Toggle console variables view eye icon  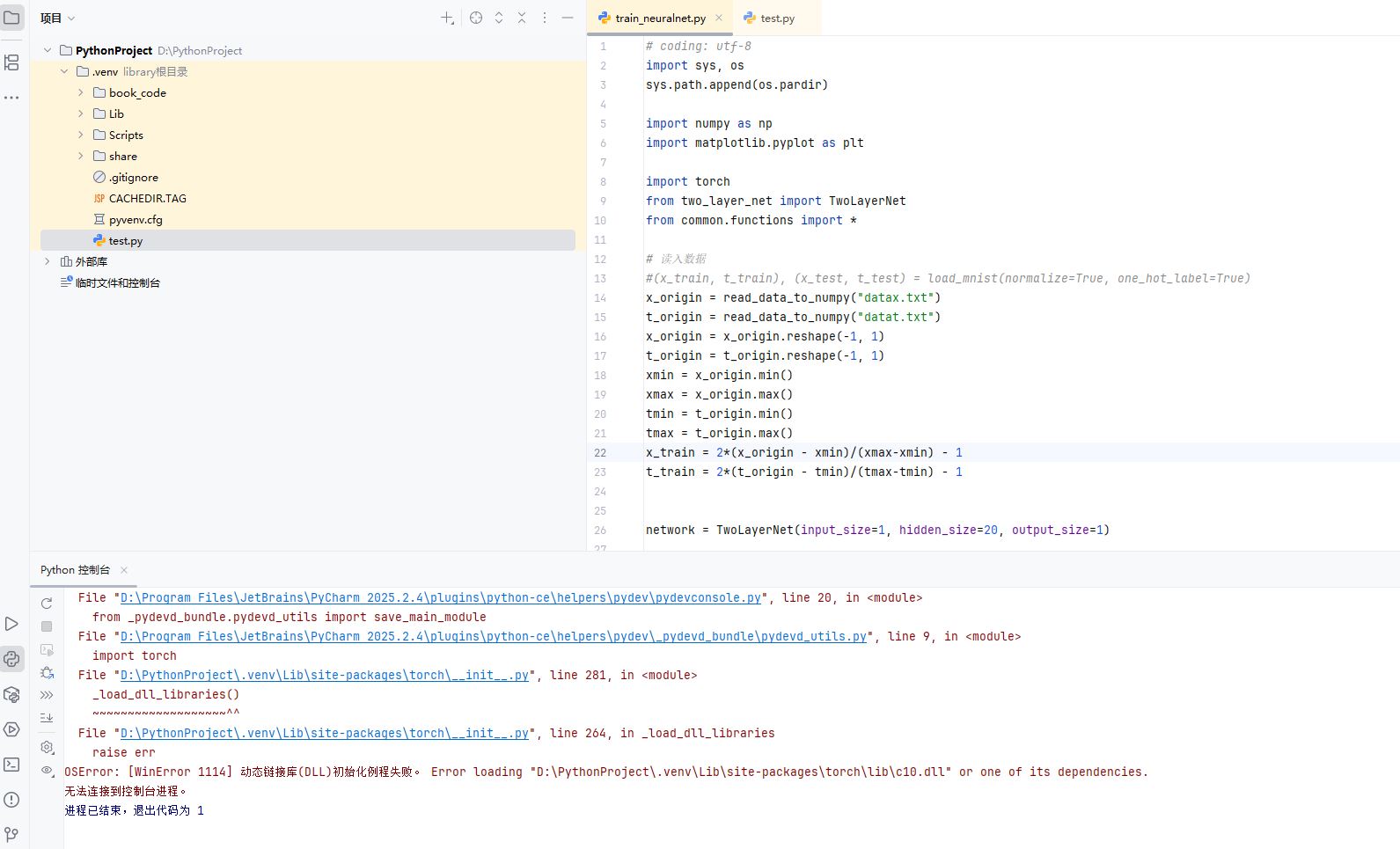click(x=47, y=770)
